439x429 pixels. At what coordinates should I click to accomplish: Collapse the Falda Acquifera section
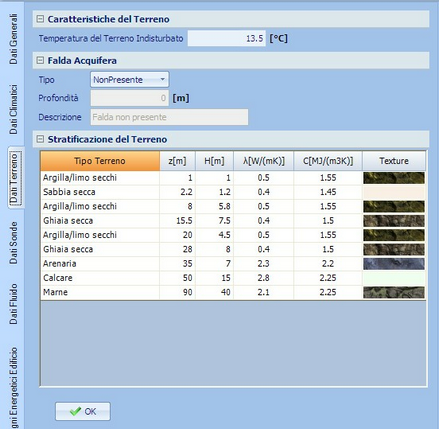40,60
